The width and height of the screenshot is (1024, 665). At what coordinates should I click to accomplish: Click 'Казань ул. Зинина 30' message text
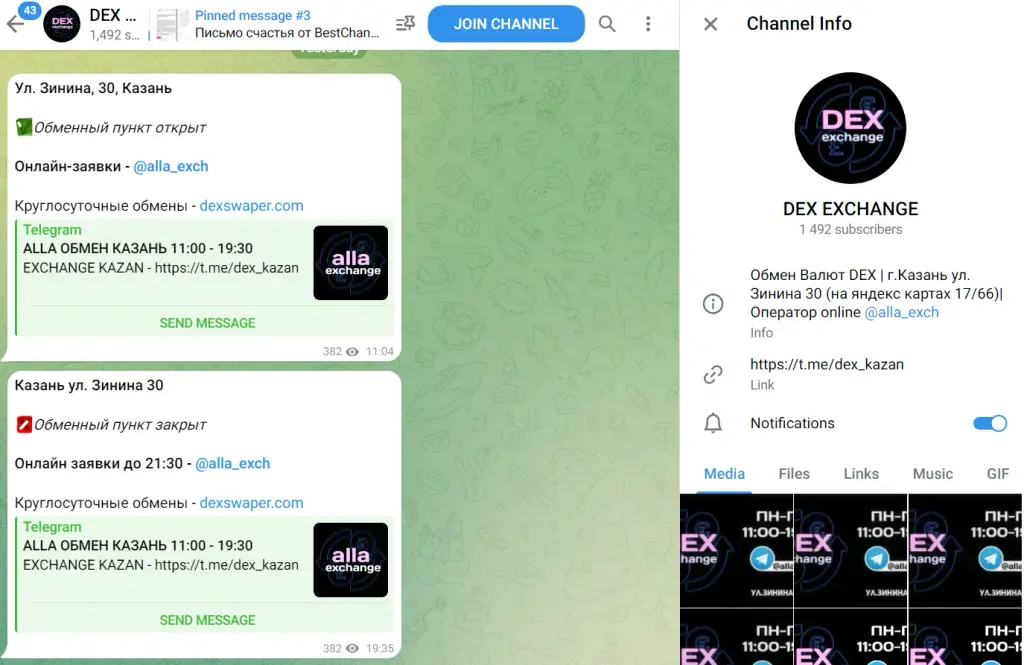[x=89, y=385]
